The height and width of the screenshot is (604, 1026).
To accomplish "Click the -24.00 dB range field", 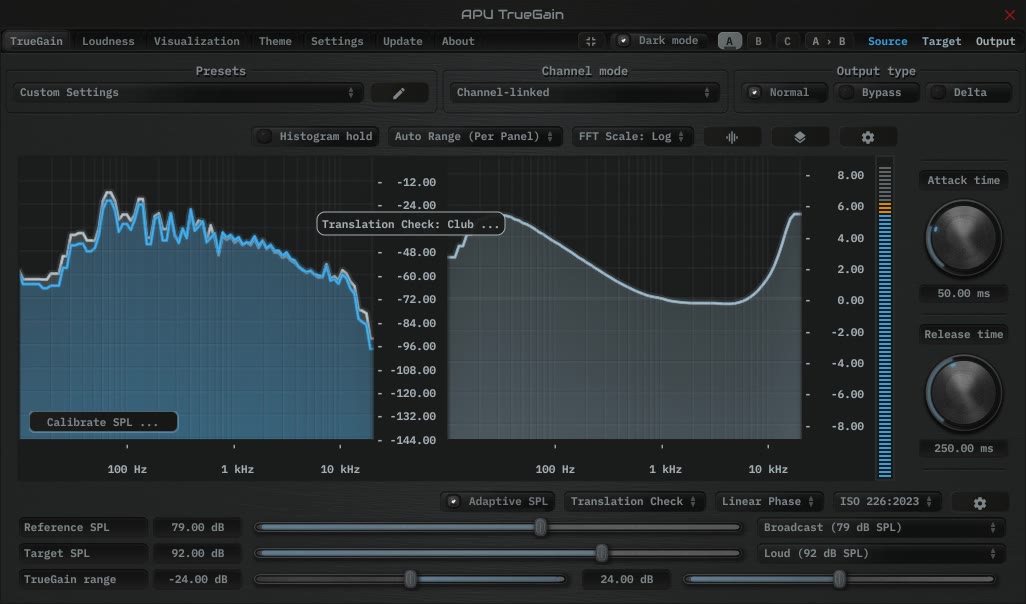I will [197, 580].
